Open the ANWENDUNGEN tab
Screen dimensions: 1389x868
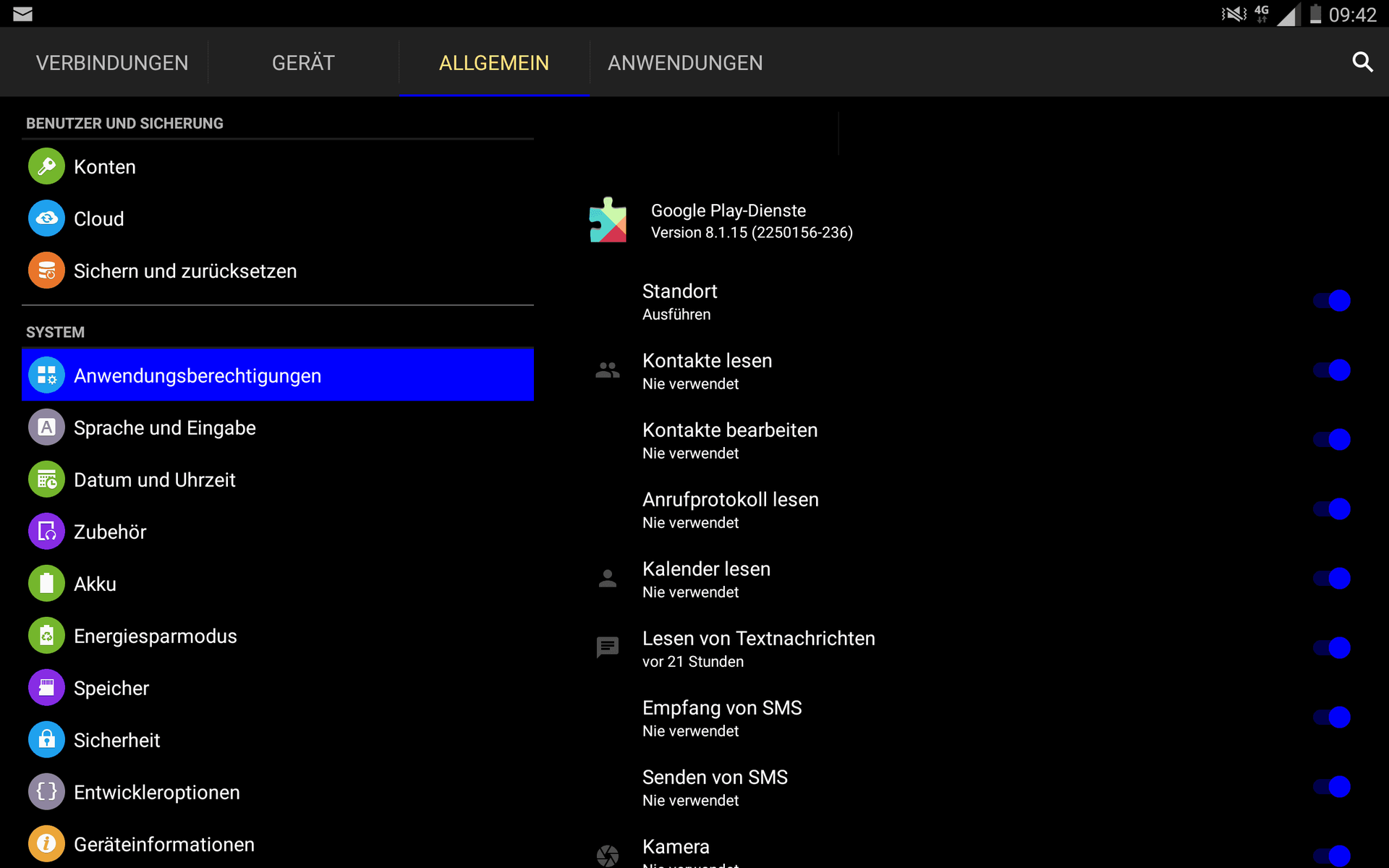685,63
